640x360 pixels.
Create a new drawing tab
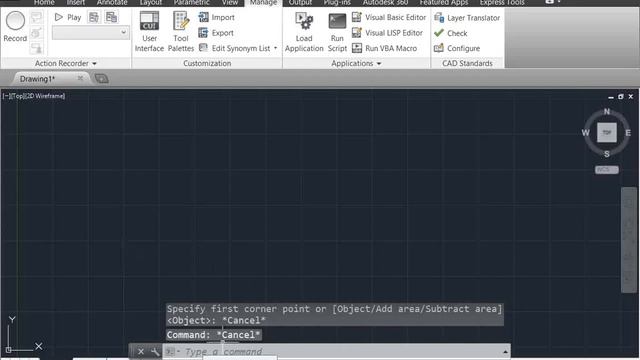(x=101, y=78)
